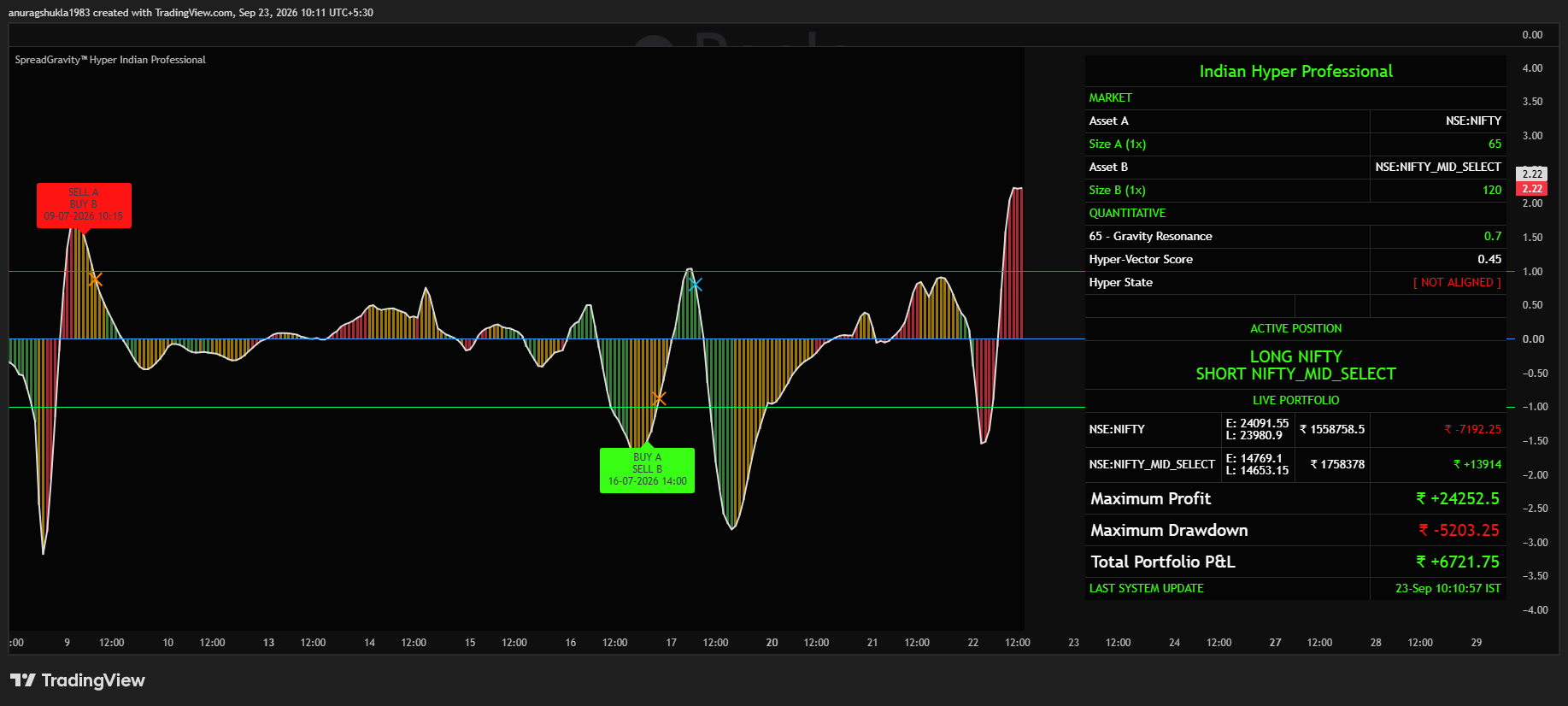Click the TradingView logo
The image size is (1568, 706).
coord(78,680)
